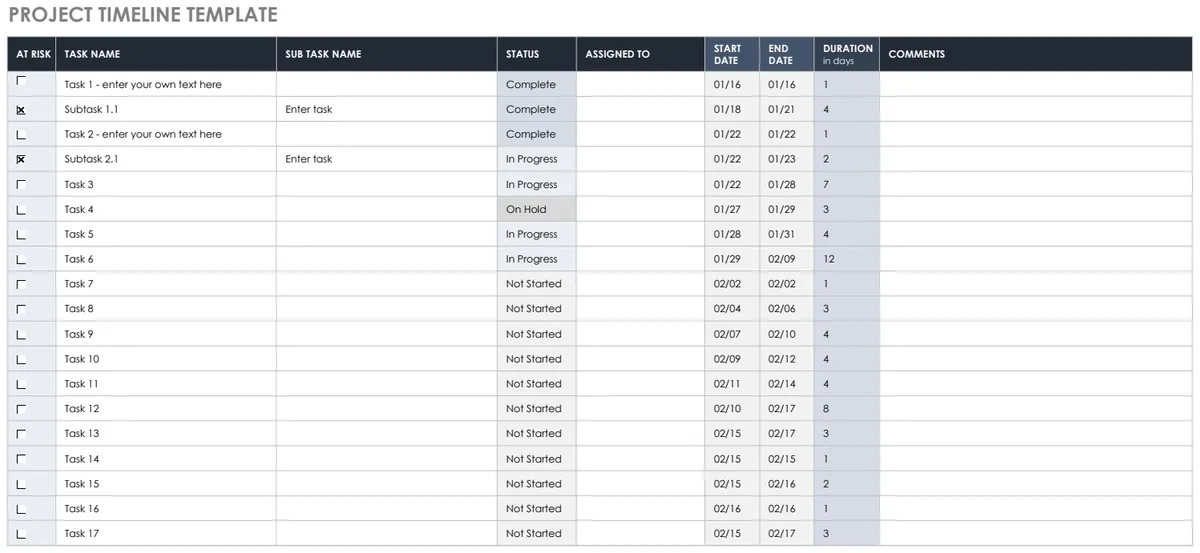This screenshot has width=1200, height=553.
Task: Tick the At Risk checkbox for Task 3
Action: pos(21,184)
